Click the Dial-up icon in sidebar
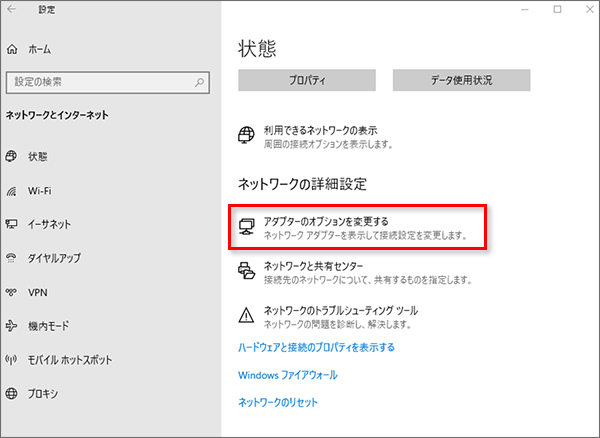 coord(12,258)
